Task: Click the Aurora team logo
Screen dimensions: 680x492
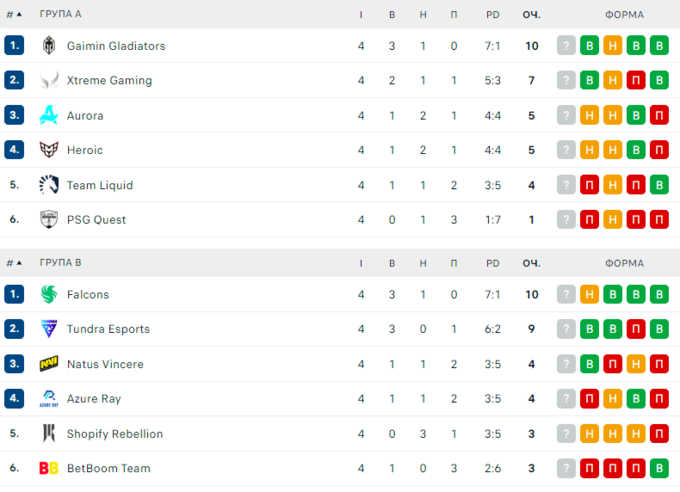Action: (x=49, y=116)
